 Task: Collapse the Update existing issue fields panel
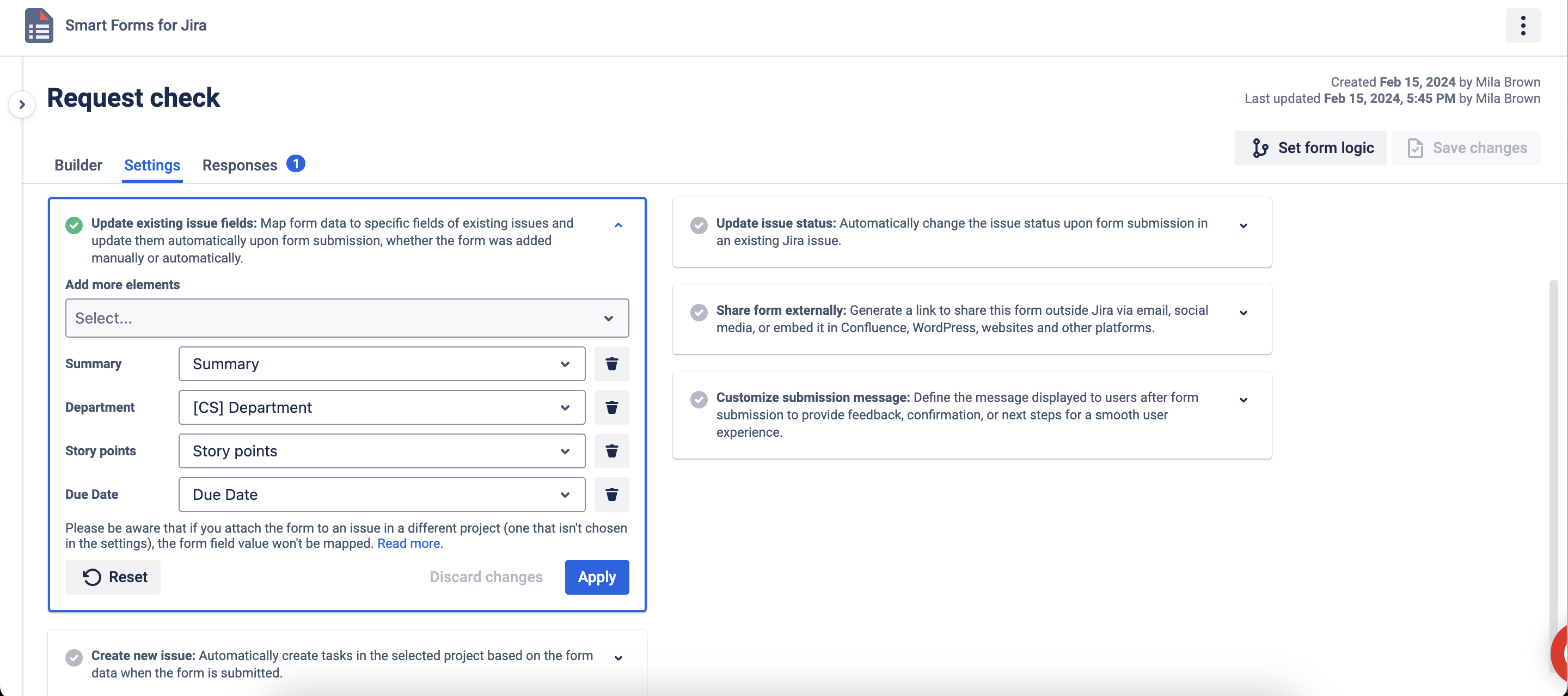pos(618,225)
